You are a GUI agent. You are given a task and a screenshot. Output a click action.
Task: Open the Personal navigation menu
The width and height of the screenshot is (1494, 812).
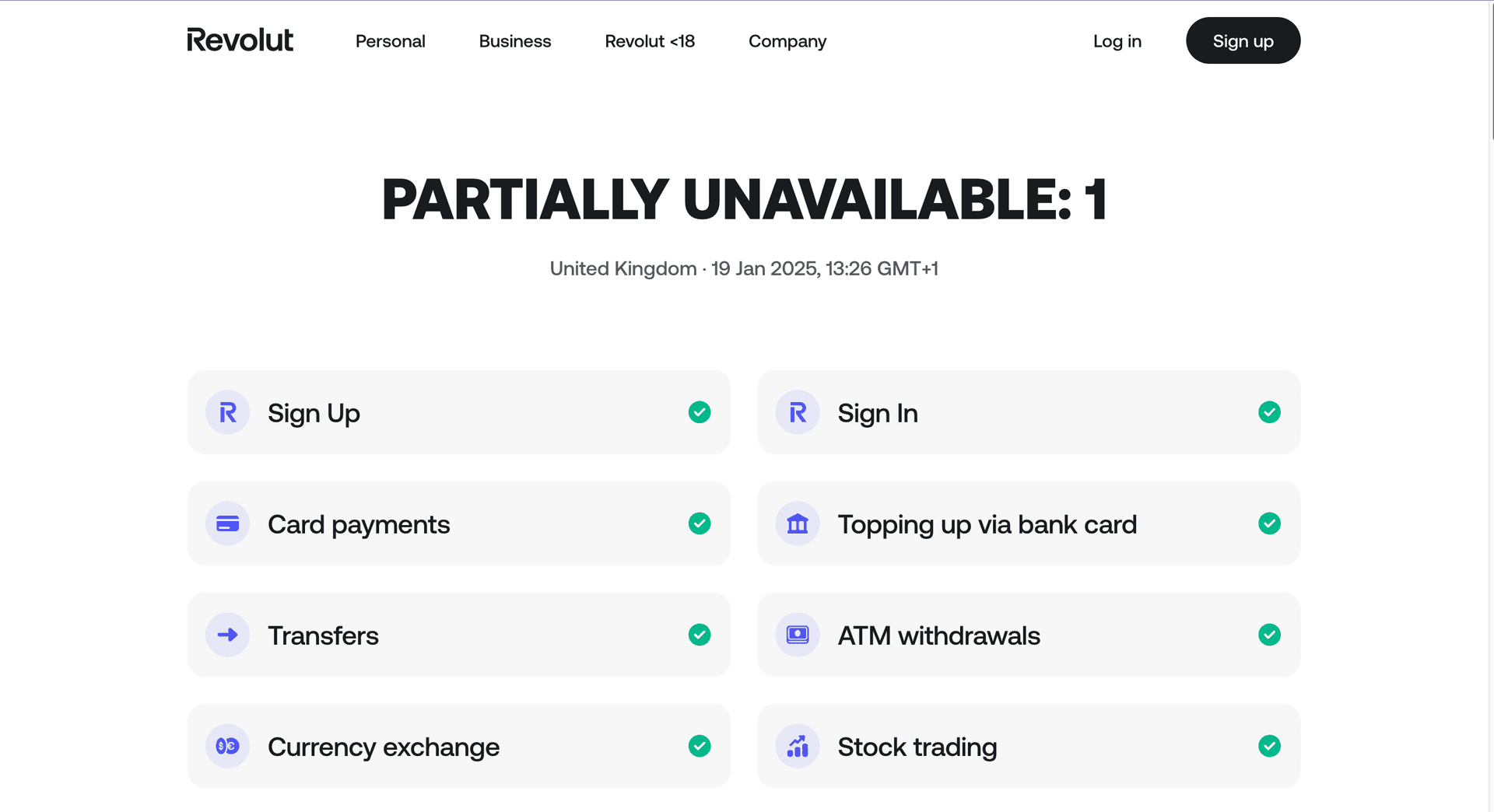[390, 41]
